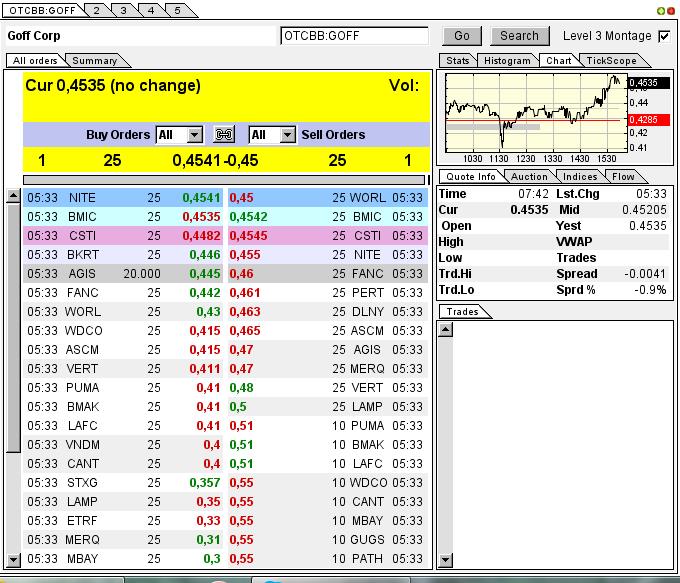Click the green window control dot
The image size is (680, 583).
661,10
